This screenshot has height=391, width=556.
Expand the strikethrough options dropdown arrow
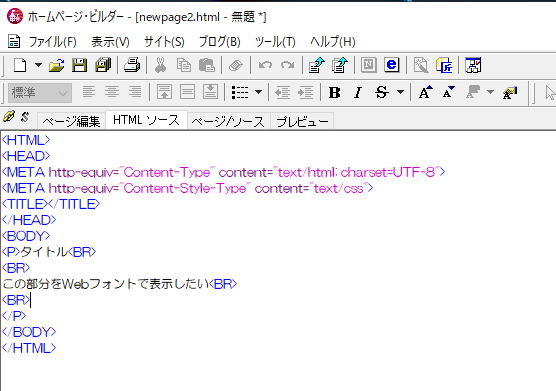pyautogui.click(x=400, y=92)
